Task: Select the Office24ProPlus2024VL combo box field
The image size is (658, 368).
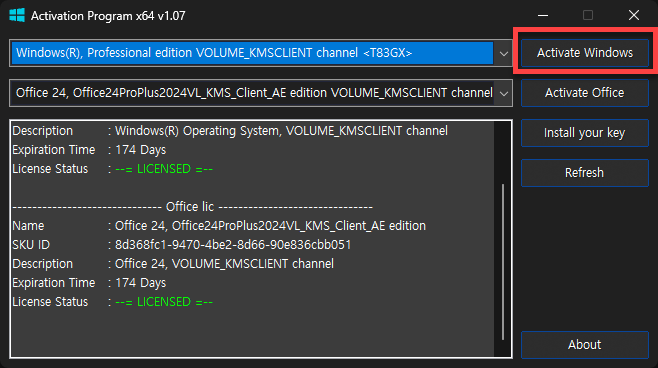Action: coord(261,93)
